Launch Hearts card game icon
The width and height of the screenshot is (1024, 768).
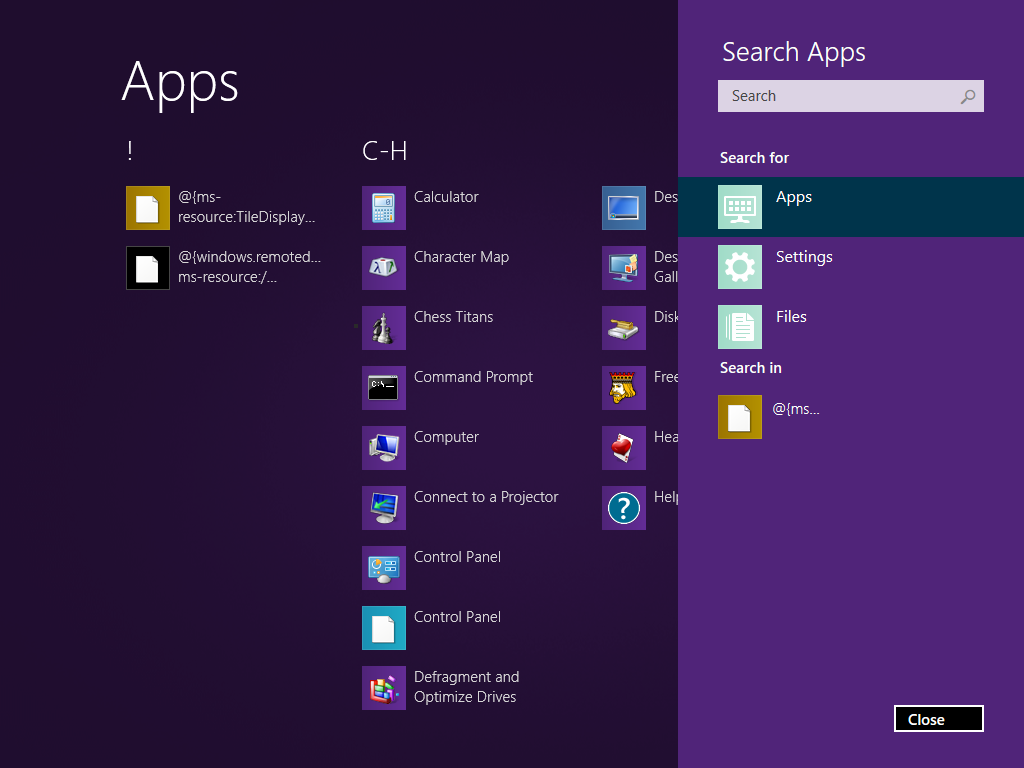pos(624,448)
